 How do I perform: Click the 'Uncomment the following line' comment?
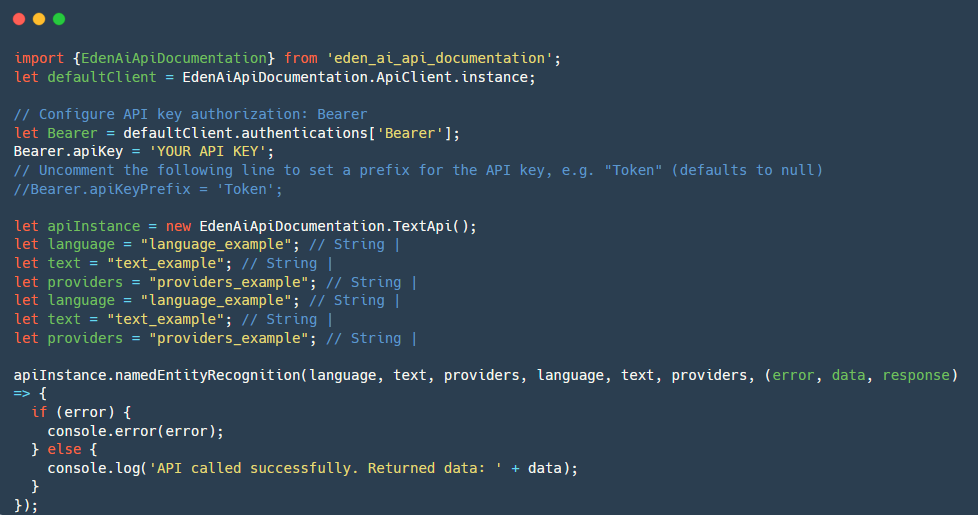[419, 170]
